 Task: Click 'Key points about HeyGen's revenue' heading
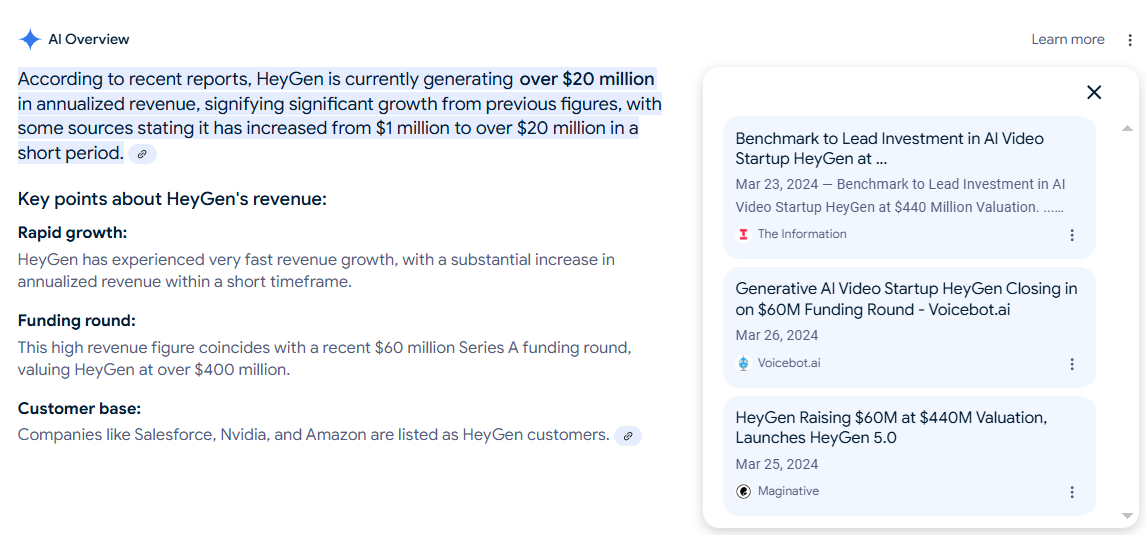click(172, 199)
